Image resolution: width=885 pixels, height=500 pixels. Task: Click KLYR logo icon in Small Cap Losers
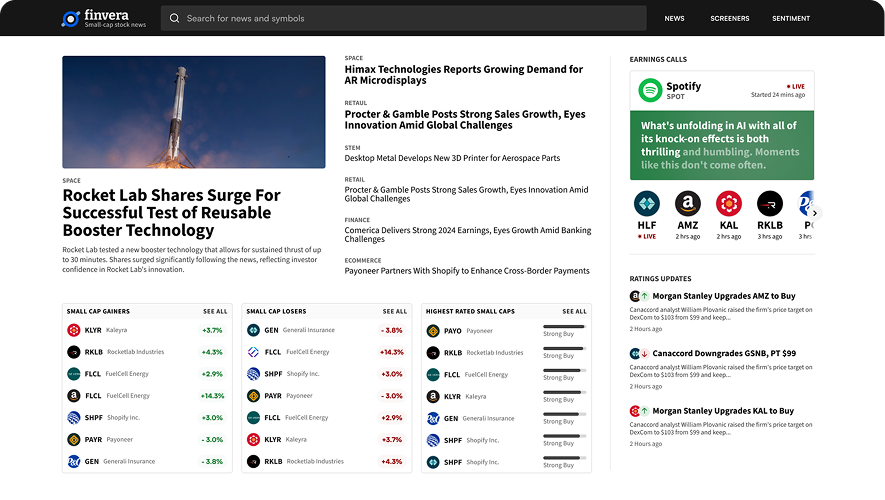253,440
